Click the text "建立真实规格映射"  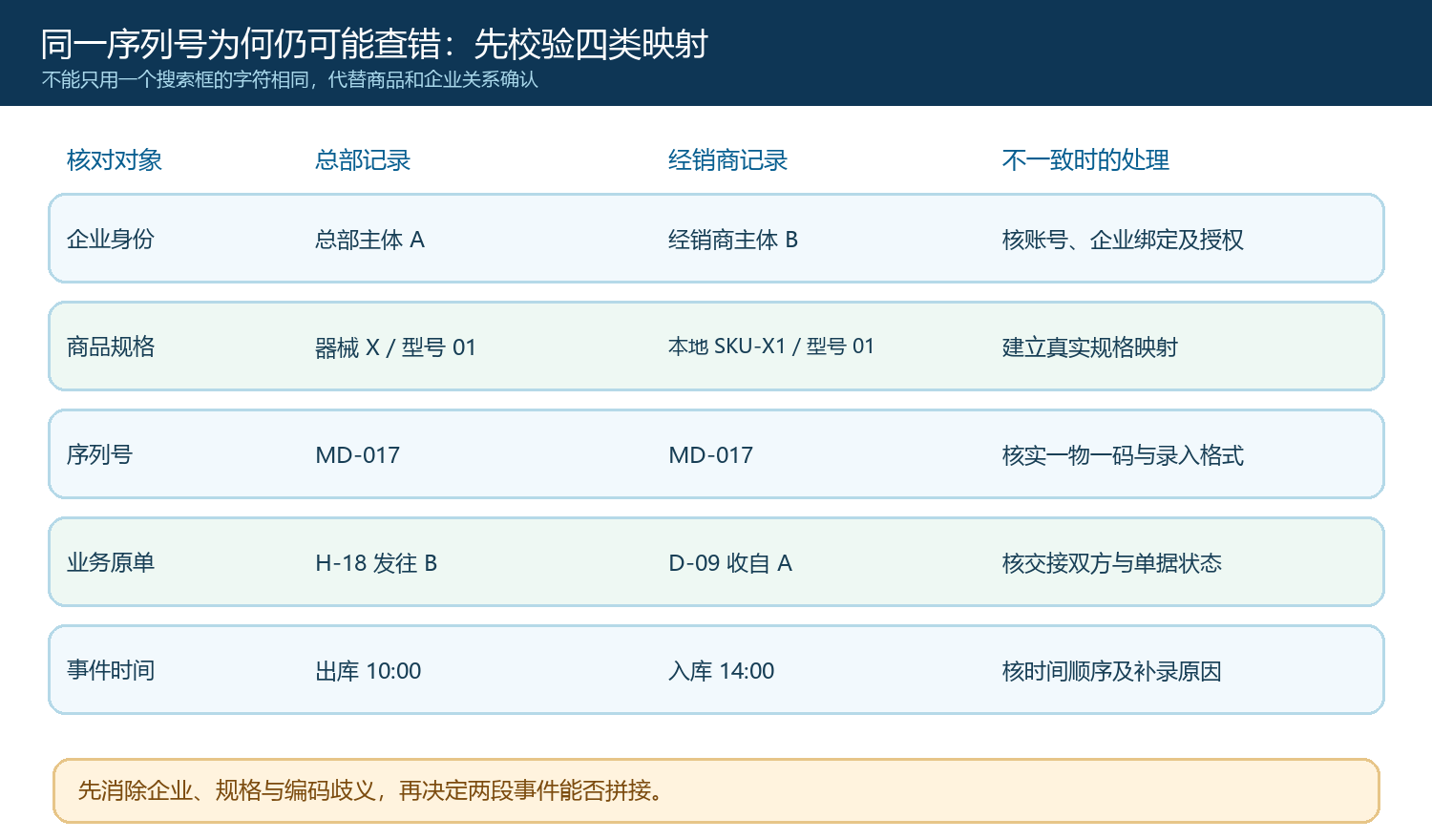(1090, 347)
